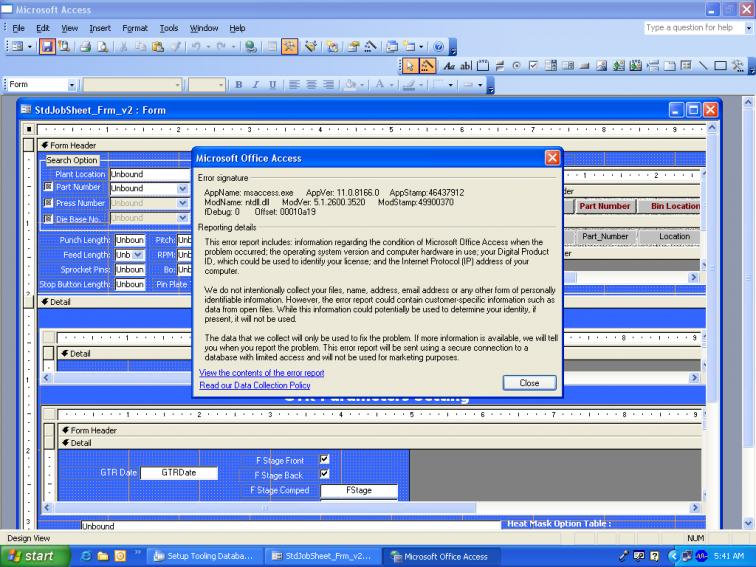The image size is (756, 567).
Task: Pick the Label (Aa) toolbox tool
Action: point(449,66)
